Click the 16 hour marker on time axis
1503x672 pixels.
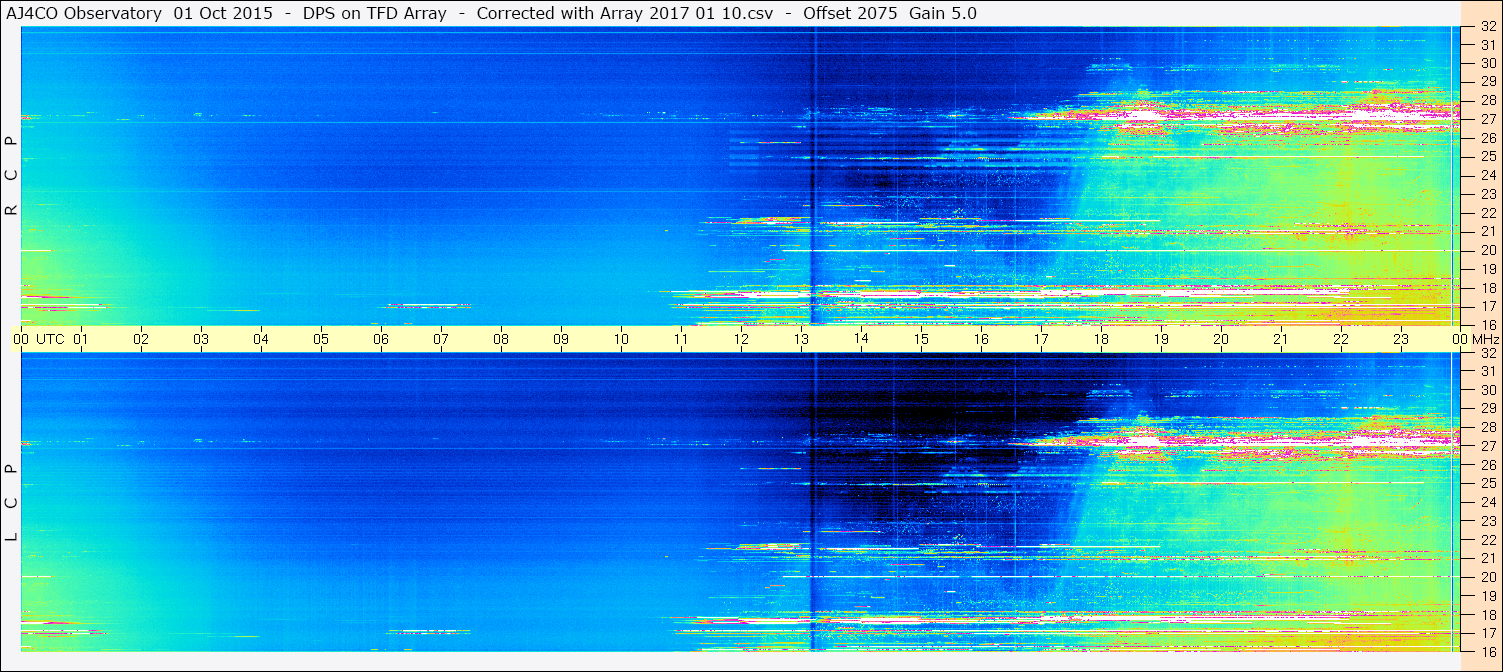click(981, 339)
